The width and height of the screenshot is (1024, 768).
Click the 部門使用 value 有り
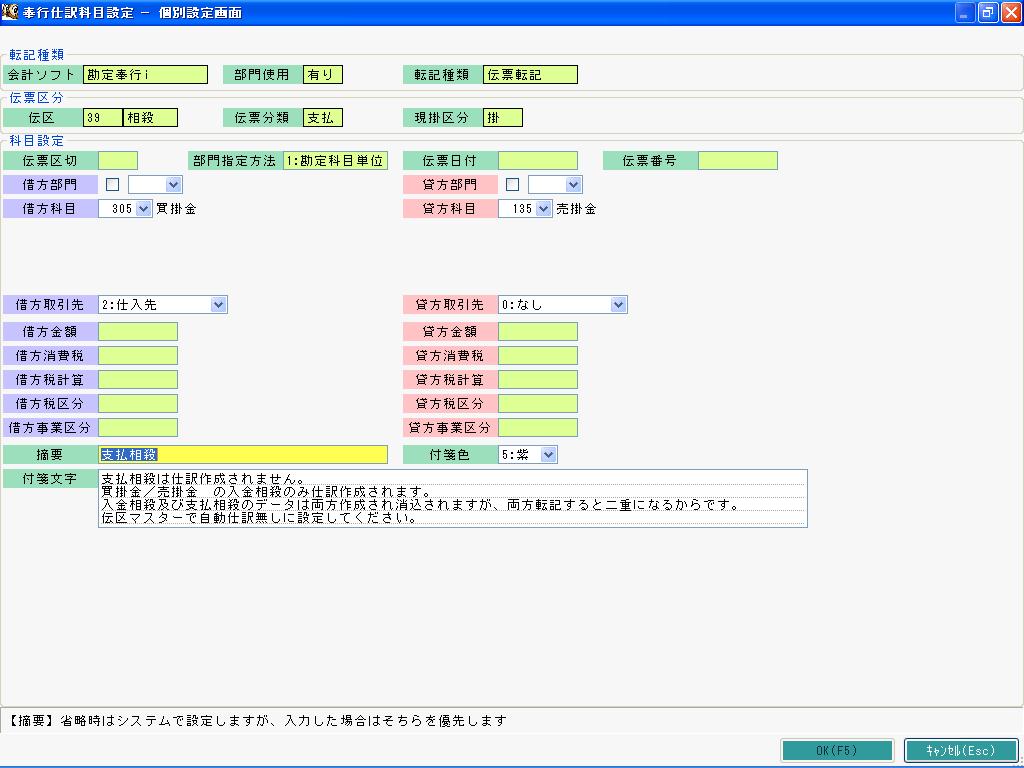pos(323,74)
